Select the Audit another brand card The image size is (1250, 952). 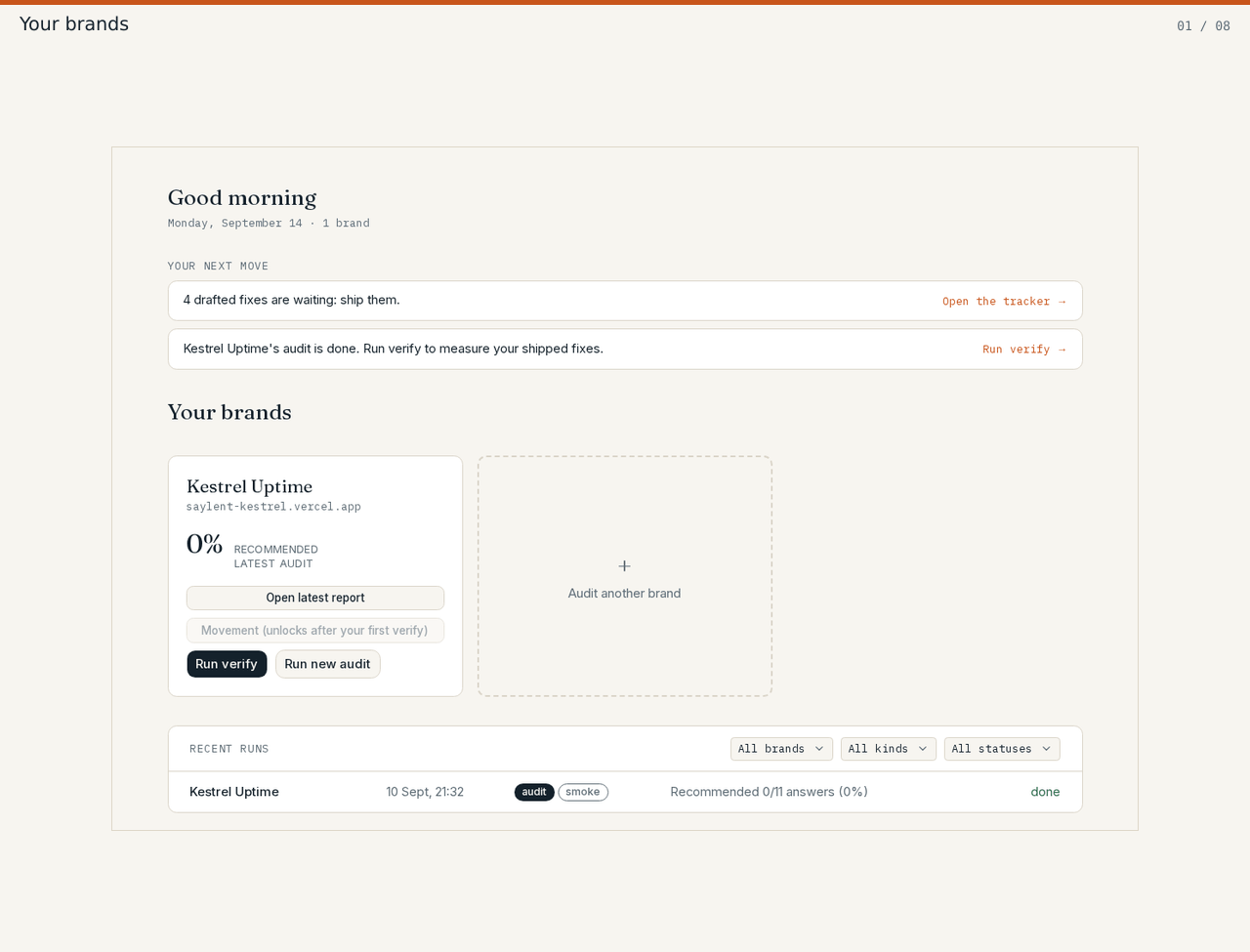point(625,576)
